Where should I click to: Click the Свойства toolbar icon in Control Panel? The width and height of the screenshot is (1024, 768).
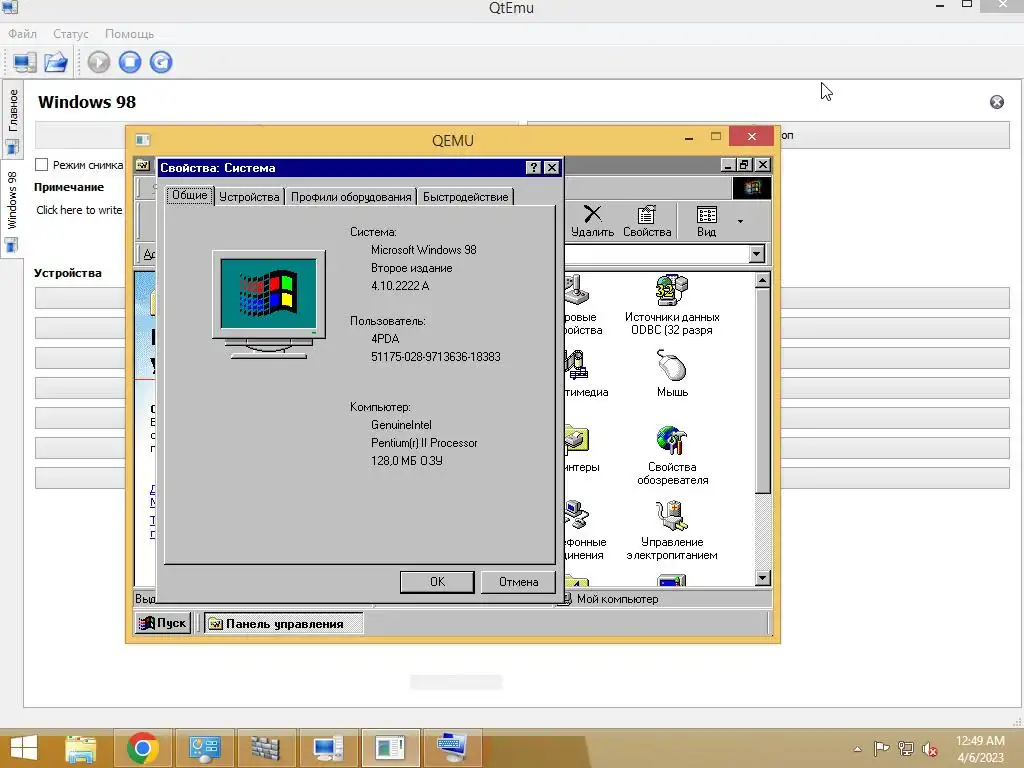pyautogui.click(x=647, y=221)
